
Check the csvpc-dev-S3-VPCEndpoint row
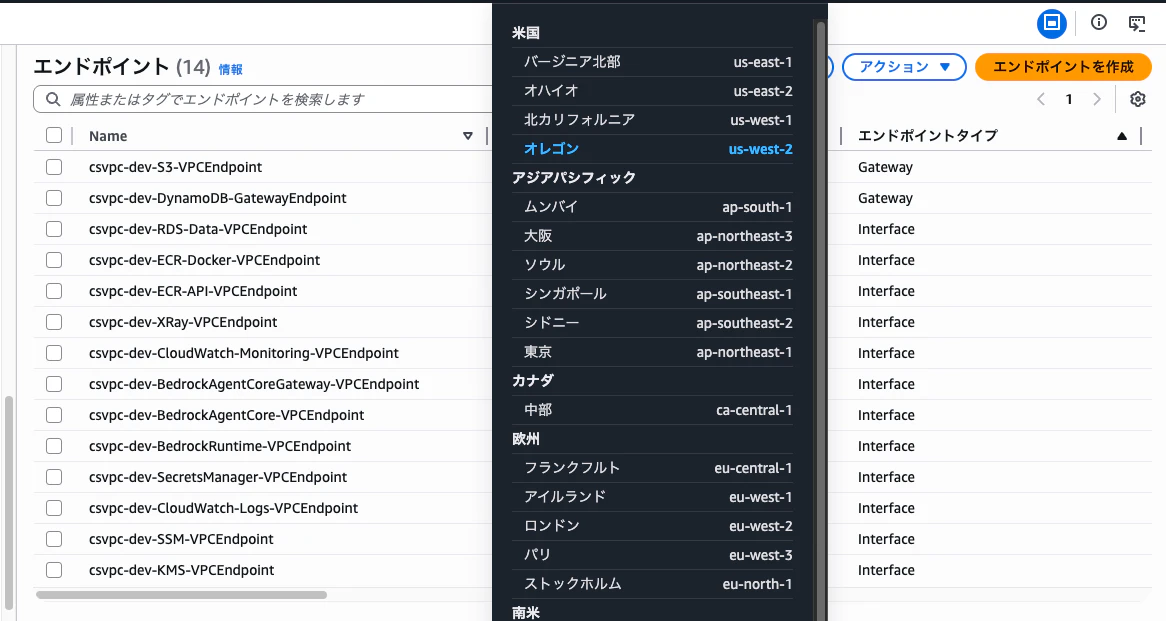click(54, 167)
